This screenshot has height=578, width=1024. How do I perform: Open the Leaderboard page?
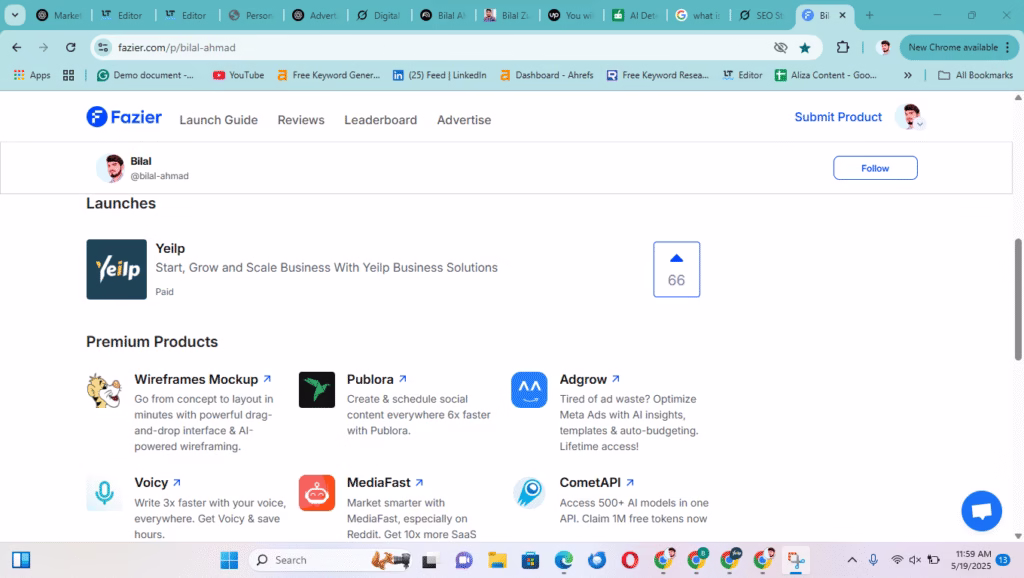381,120
